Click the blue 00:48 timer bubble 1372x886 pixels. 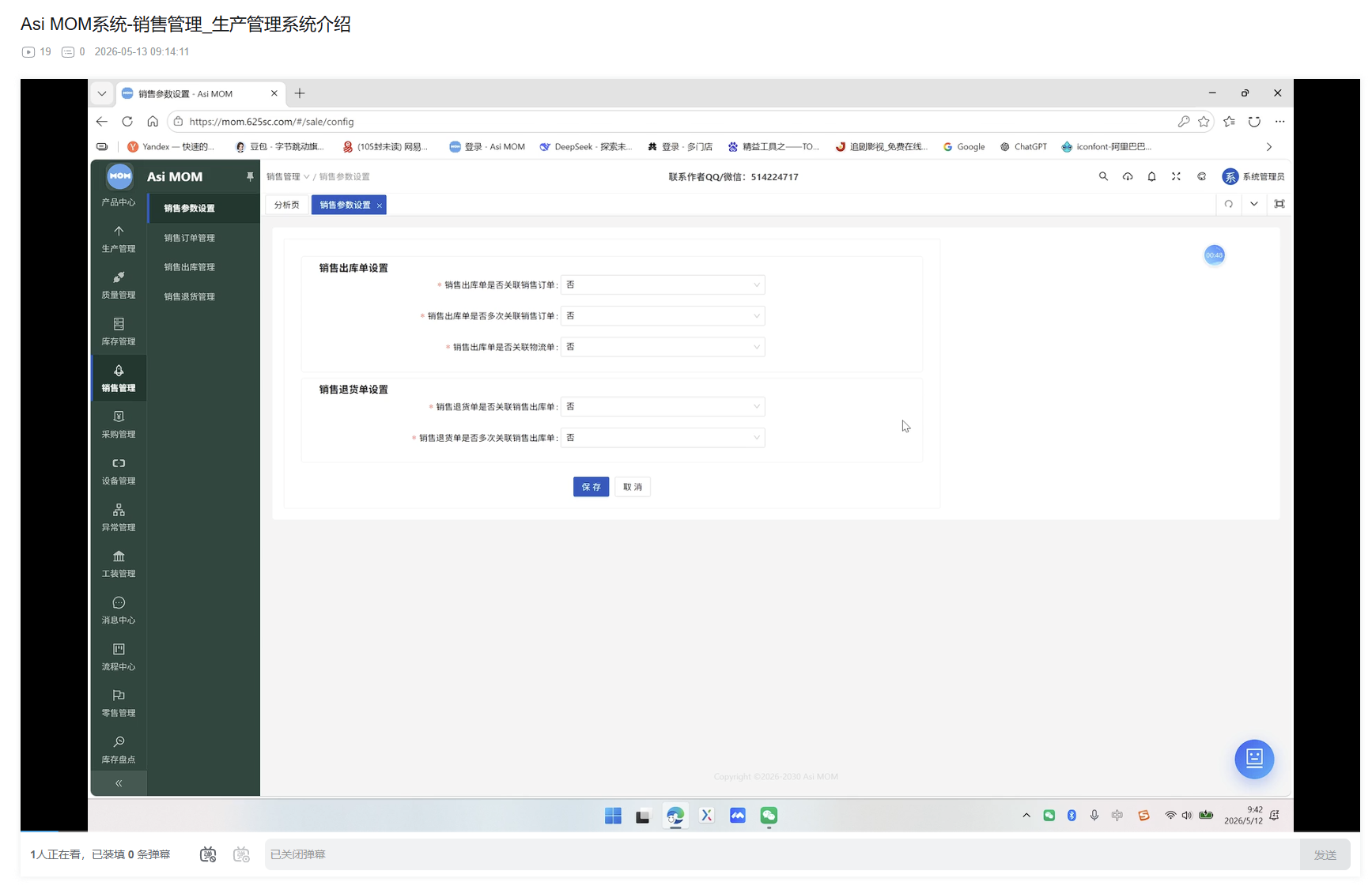coord(1215,254)
